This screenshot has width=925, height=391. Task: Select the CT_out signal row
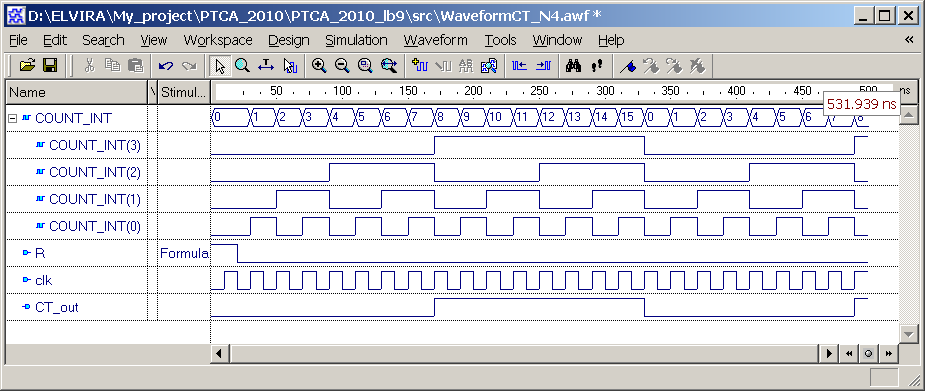(x=57, y=307)
